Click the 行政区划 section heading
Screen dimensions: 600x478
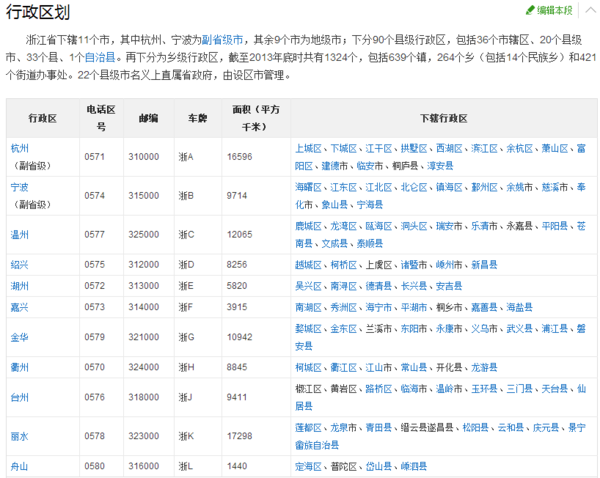click(x=38, y=12)
